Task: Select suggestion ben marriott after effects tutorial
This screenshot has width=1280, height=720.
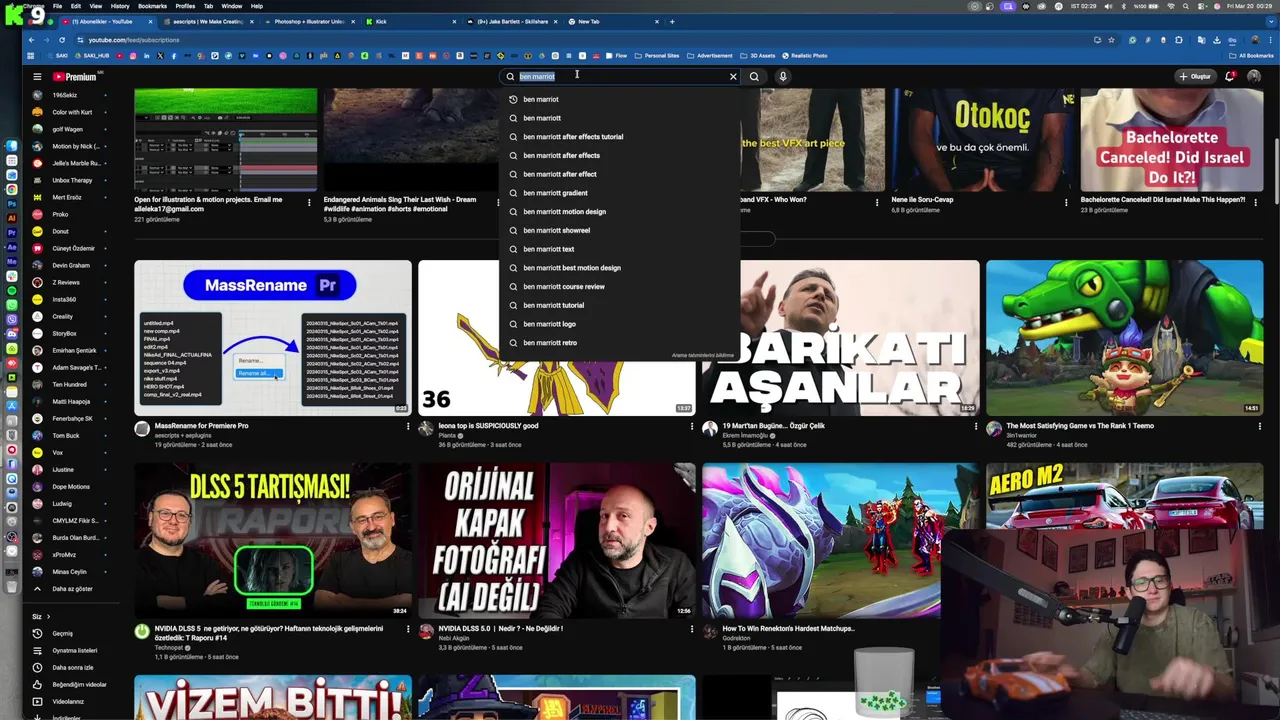Action: 620,137
